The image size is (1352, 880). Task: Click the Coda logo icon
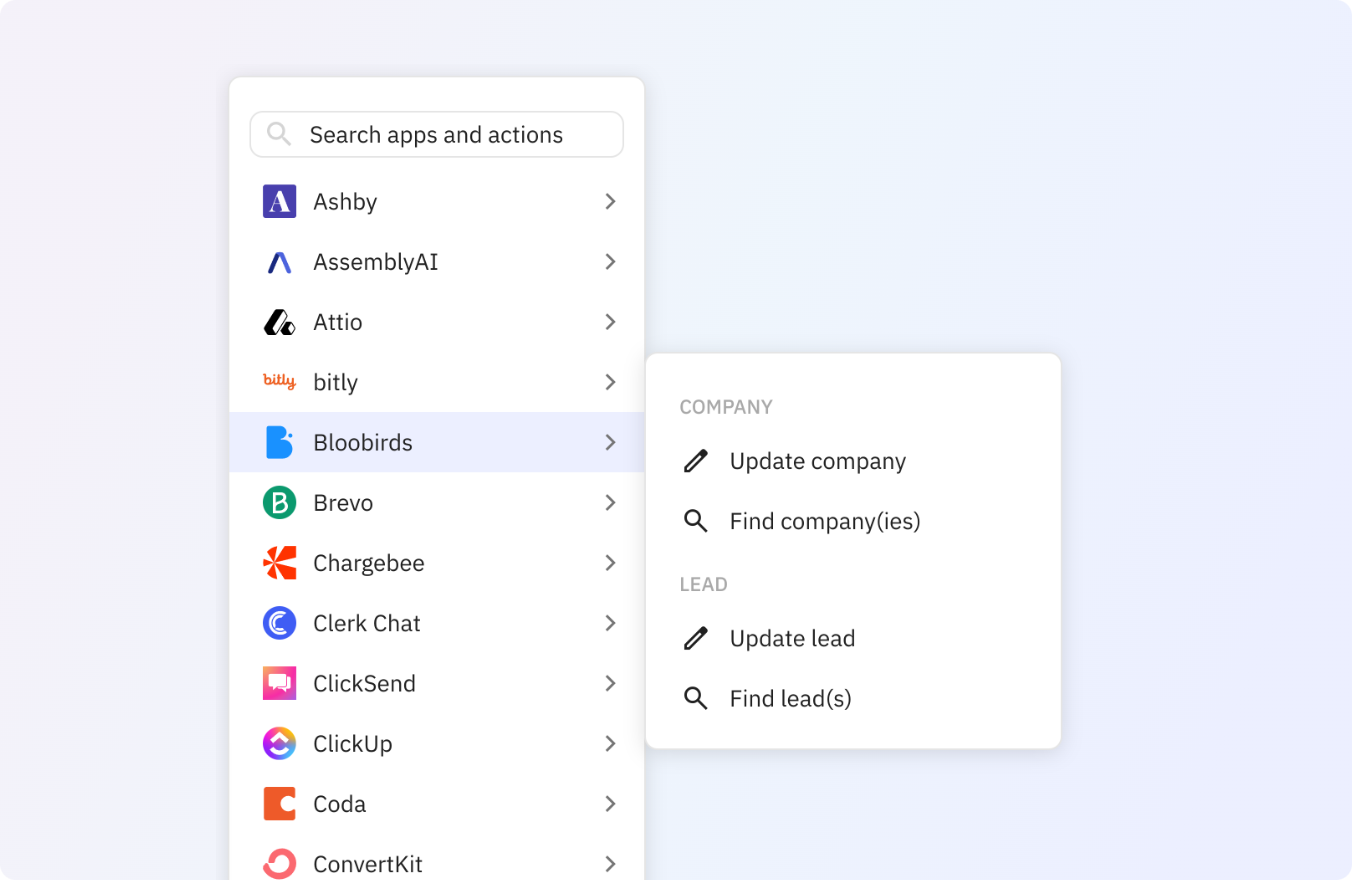[x=279, y=804]
